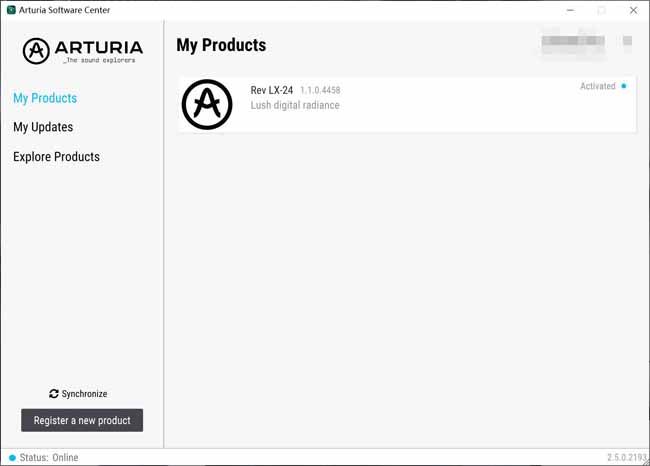Click the online status indicator dot
The image size is (650, 466).
point(12,457)
